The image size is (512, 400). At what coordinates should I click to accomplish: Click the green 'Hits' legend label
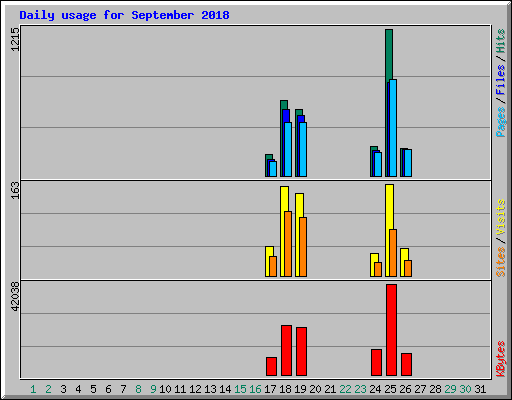(x=500, y=41)
